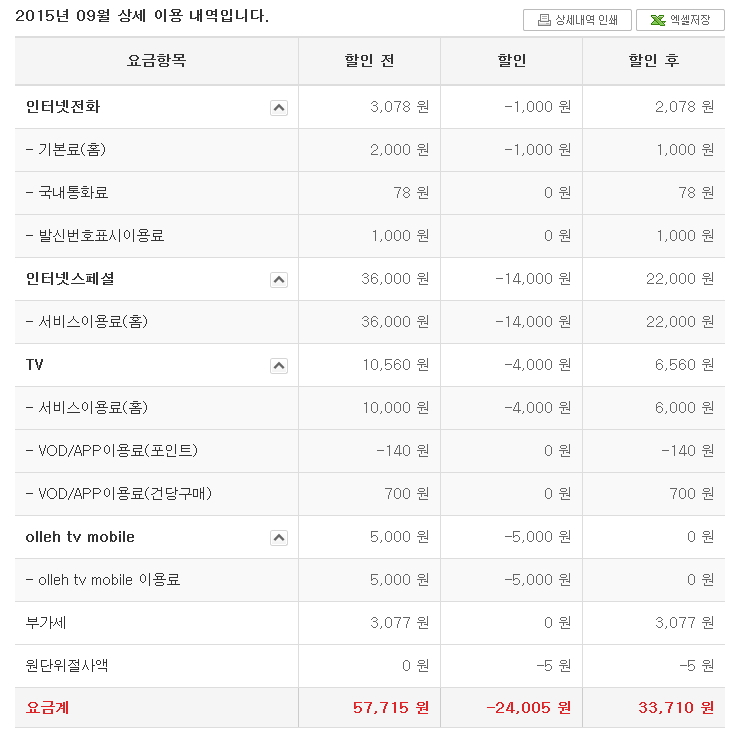Image resolution: width=734 pixels, height=735 pixels.
Task: Click the VOD/APP이용료(포인트) row
Action: (370, 451)
